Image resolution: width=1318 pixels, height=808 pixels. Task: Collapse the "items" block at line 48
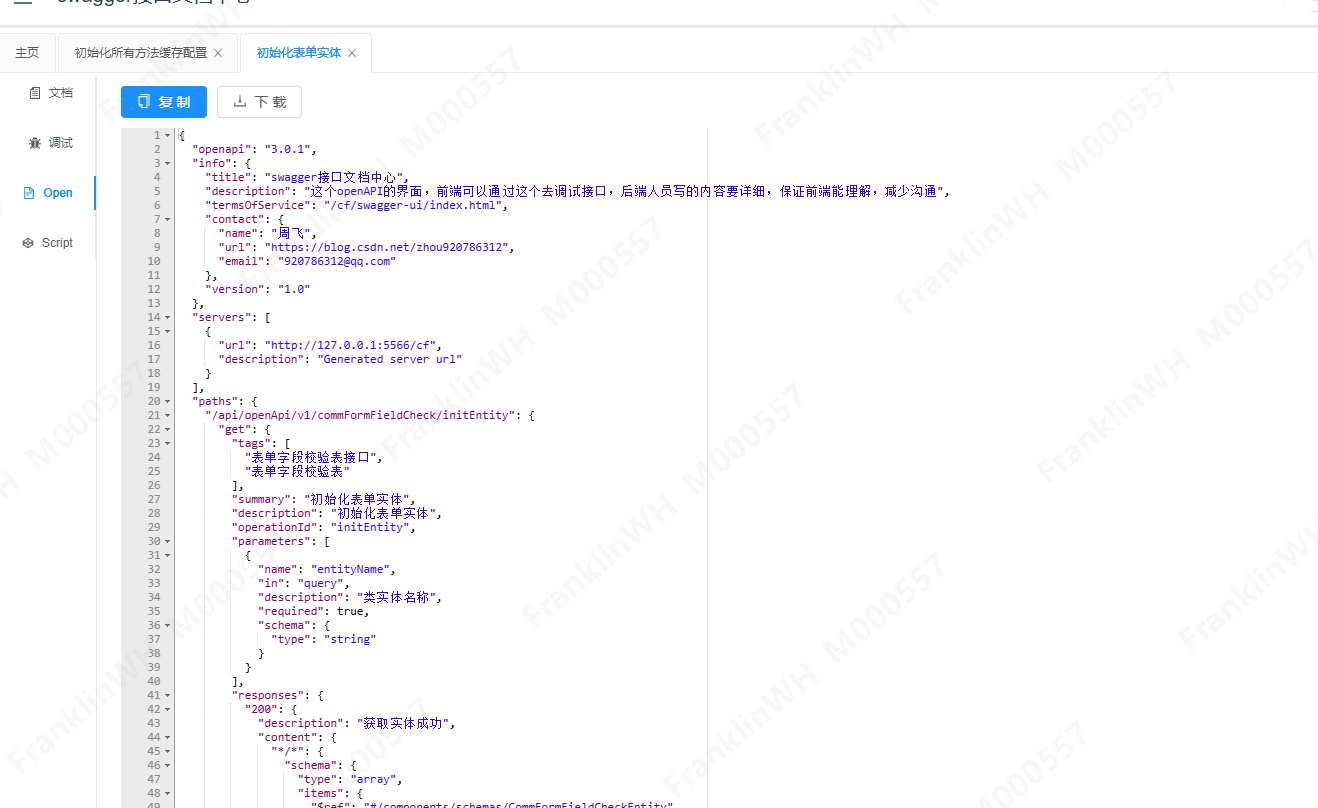click(168, 793)
